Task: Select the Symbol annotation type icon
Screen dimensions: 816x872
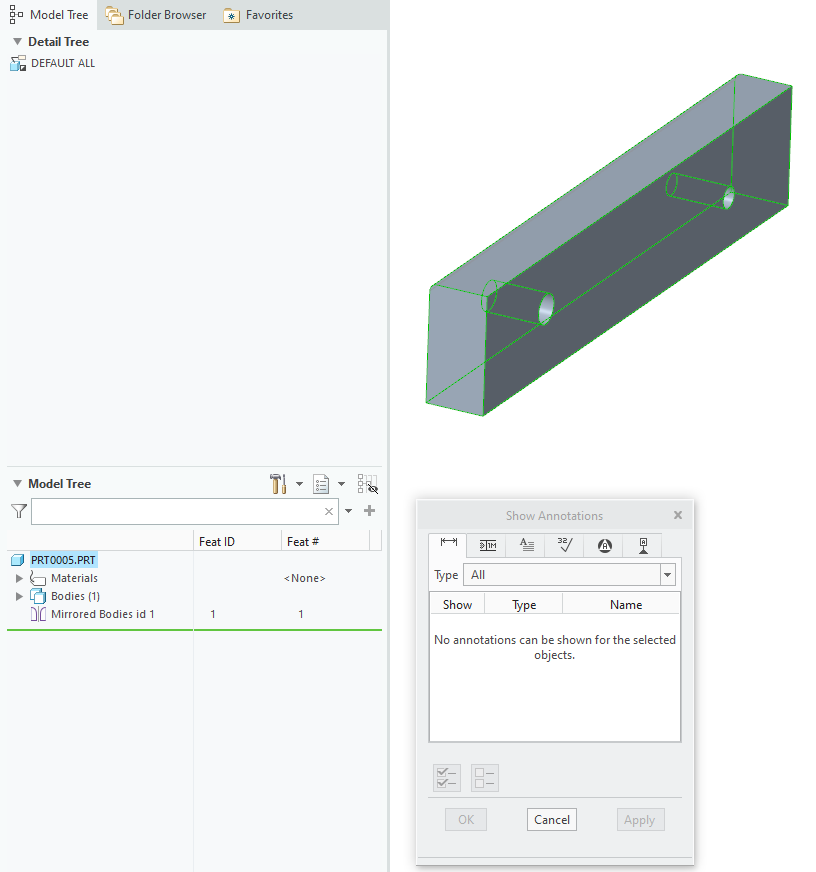Action: [604, 546]
